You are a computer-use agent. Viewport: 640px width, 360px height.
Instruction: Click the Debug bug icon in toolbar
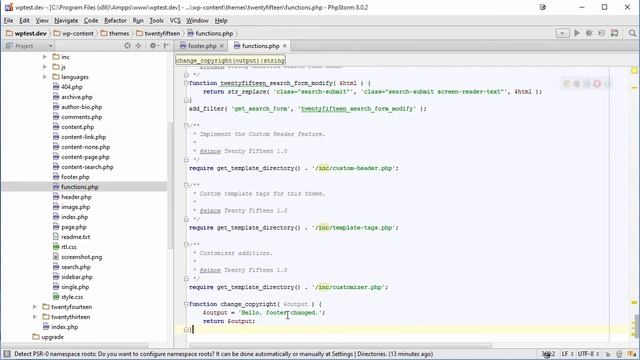pos(589,33)
